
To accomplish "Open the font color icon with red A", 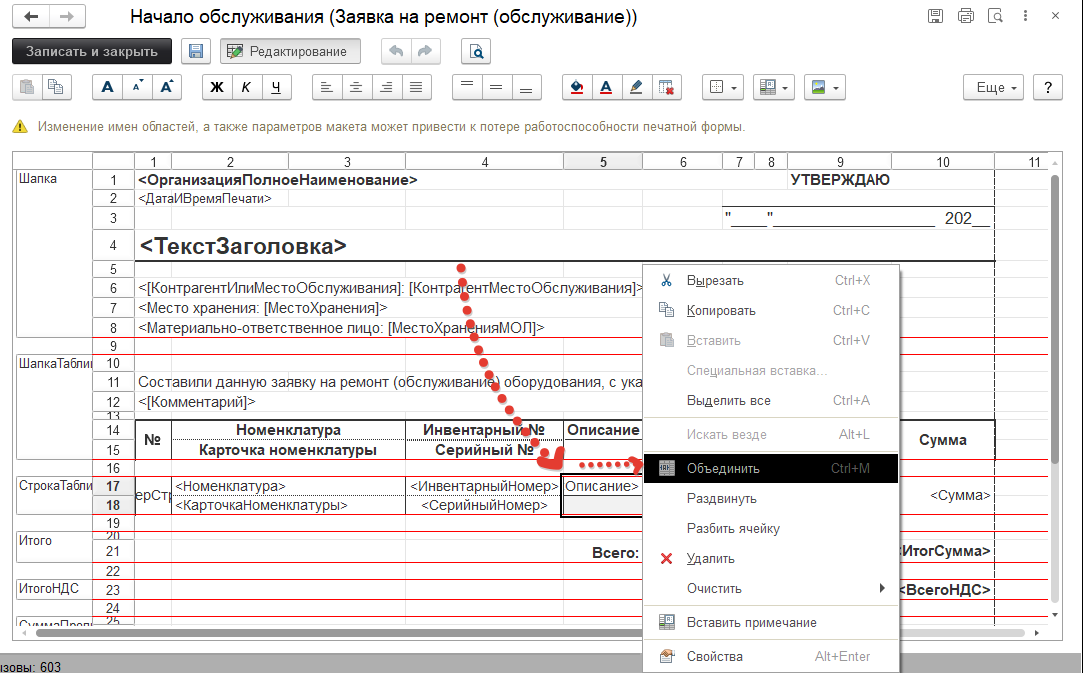I will 605,87.
